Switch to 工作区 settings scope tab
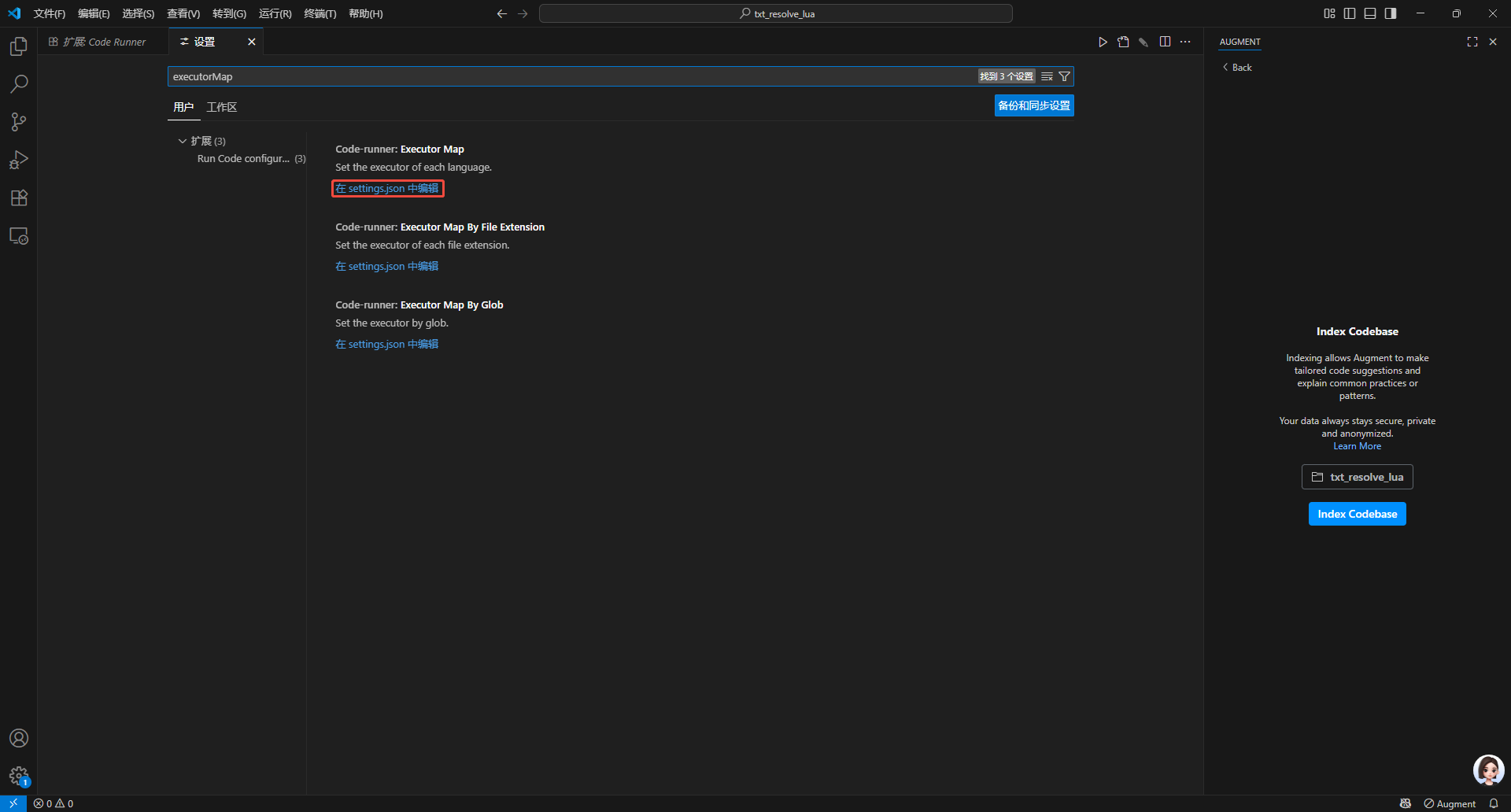1511x812 pixels. 221,107
